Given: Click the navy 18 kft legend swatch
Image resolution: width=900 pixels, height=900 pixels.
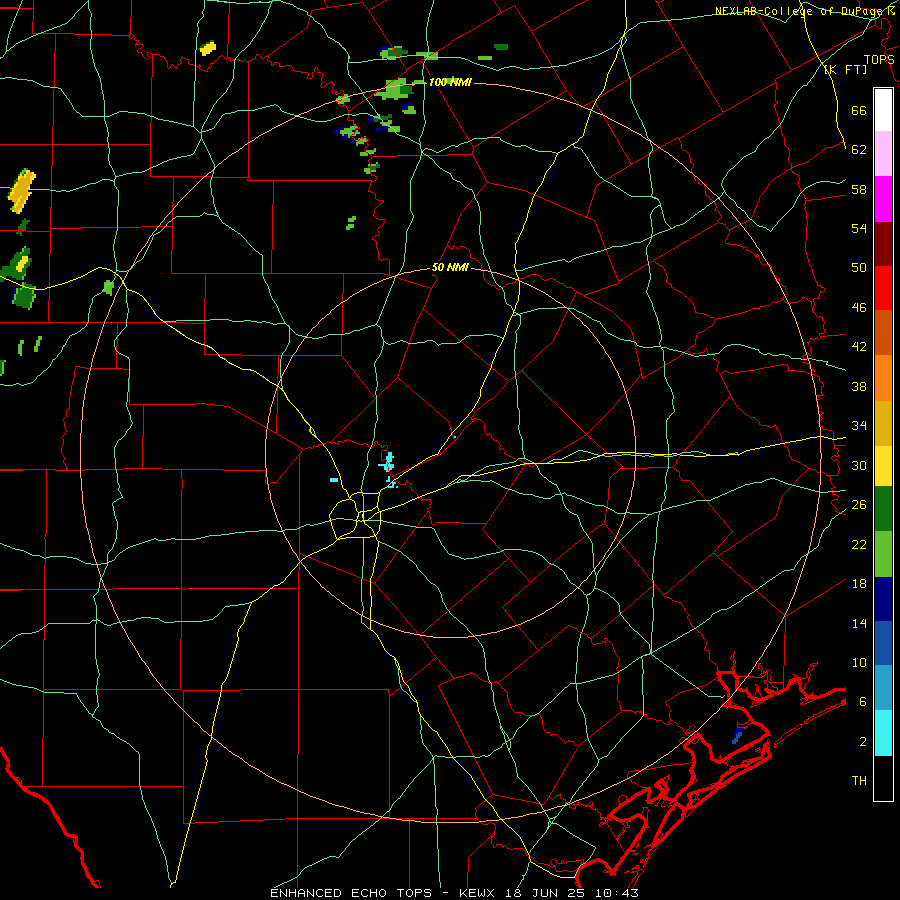Looking at the screenshot, I should [x=883, y=599].
